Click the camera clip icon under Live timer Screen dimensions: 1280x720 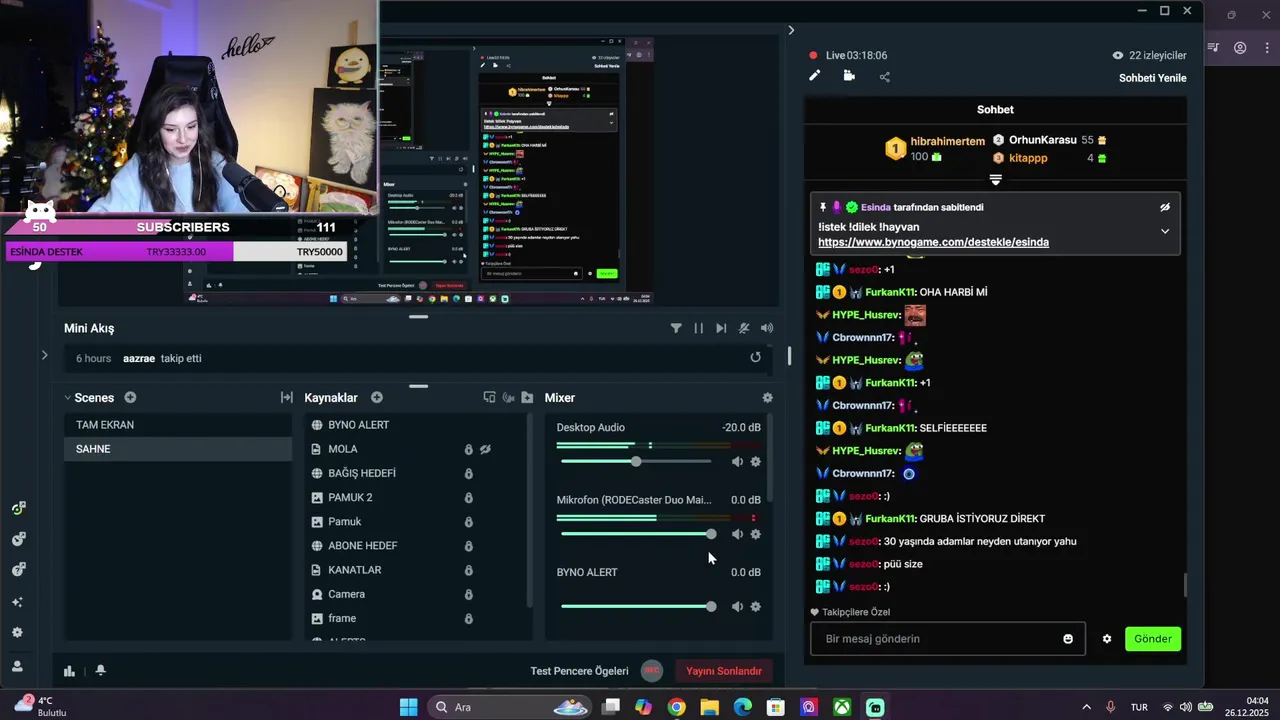pos(849,76)
